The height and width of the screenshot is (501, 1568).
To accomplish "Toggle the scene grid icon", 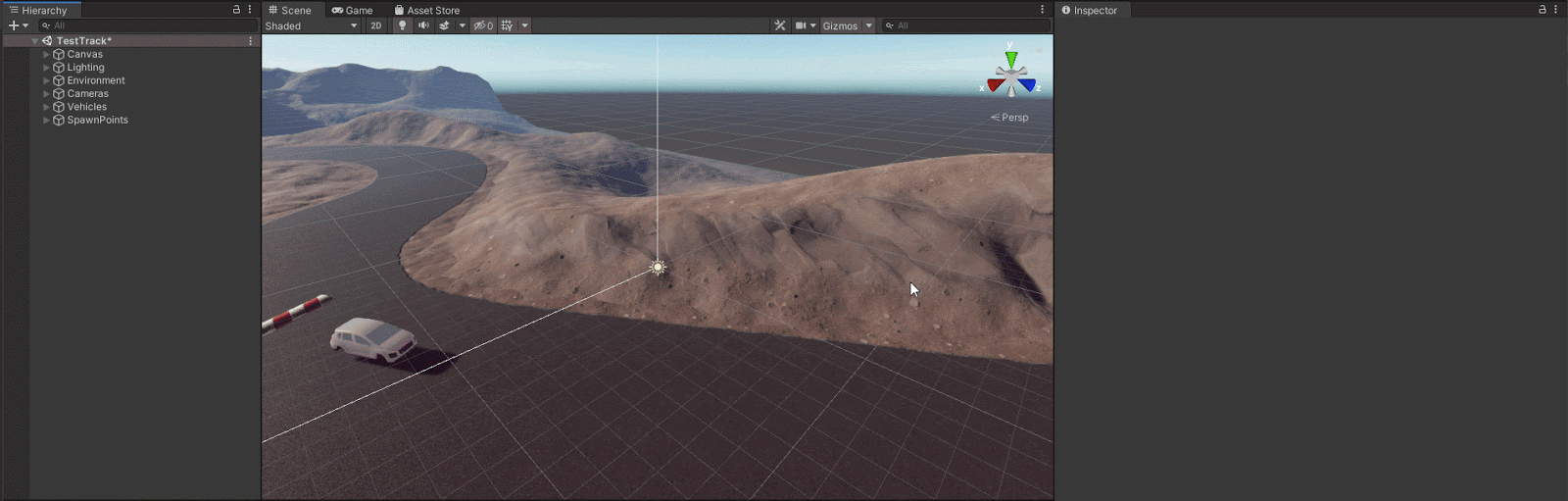I will click(507, 25).
